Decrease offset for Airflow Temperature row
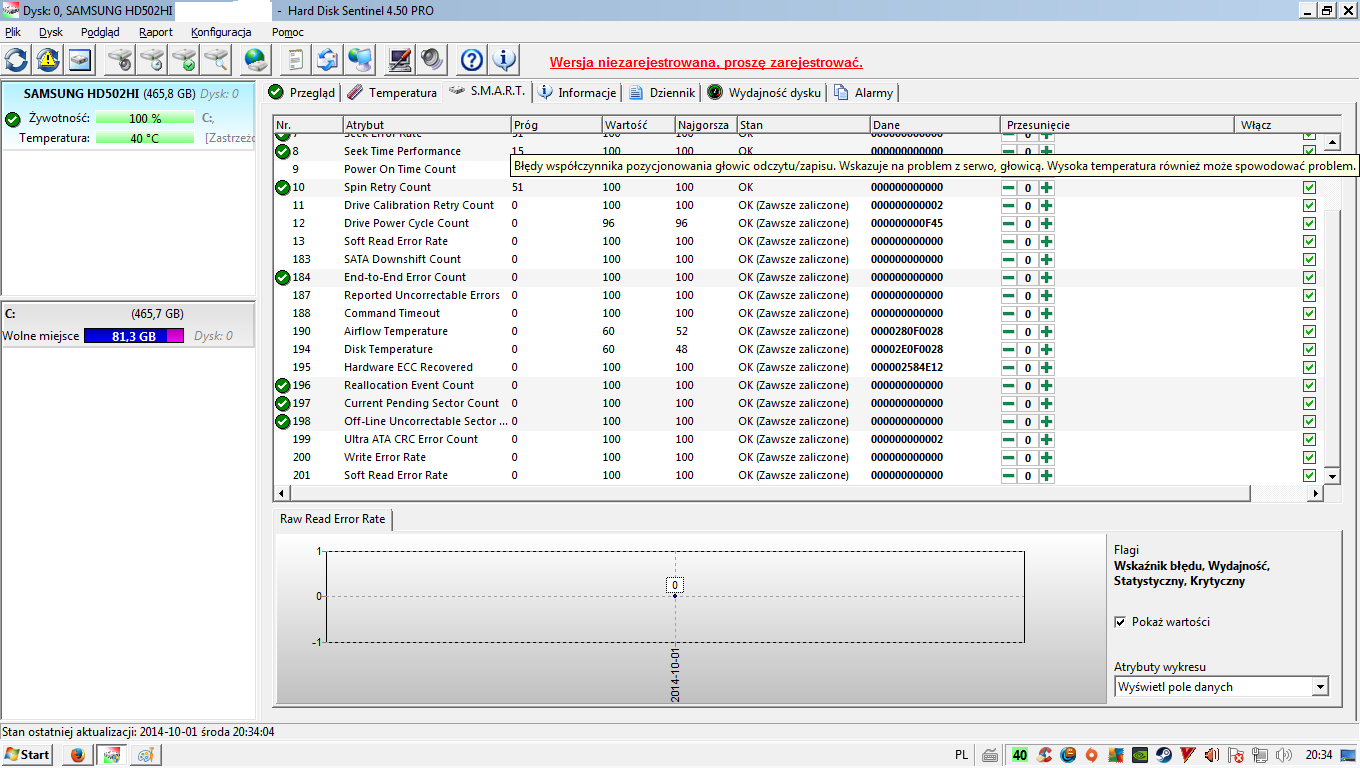This screenshot has height=768, width=1360. point(1009,331)
